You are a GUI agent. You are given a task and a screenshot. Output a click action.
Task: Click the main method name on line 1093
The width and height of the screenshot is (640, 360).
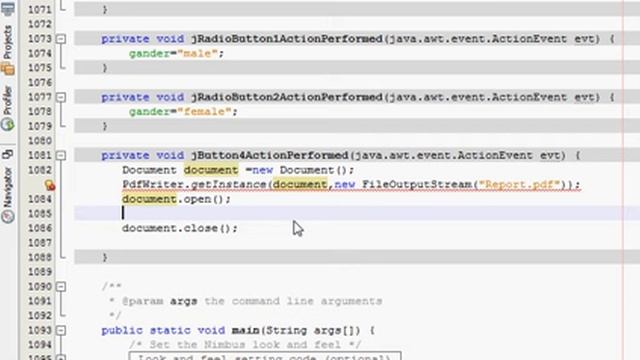245,330
